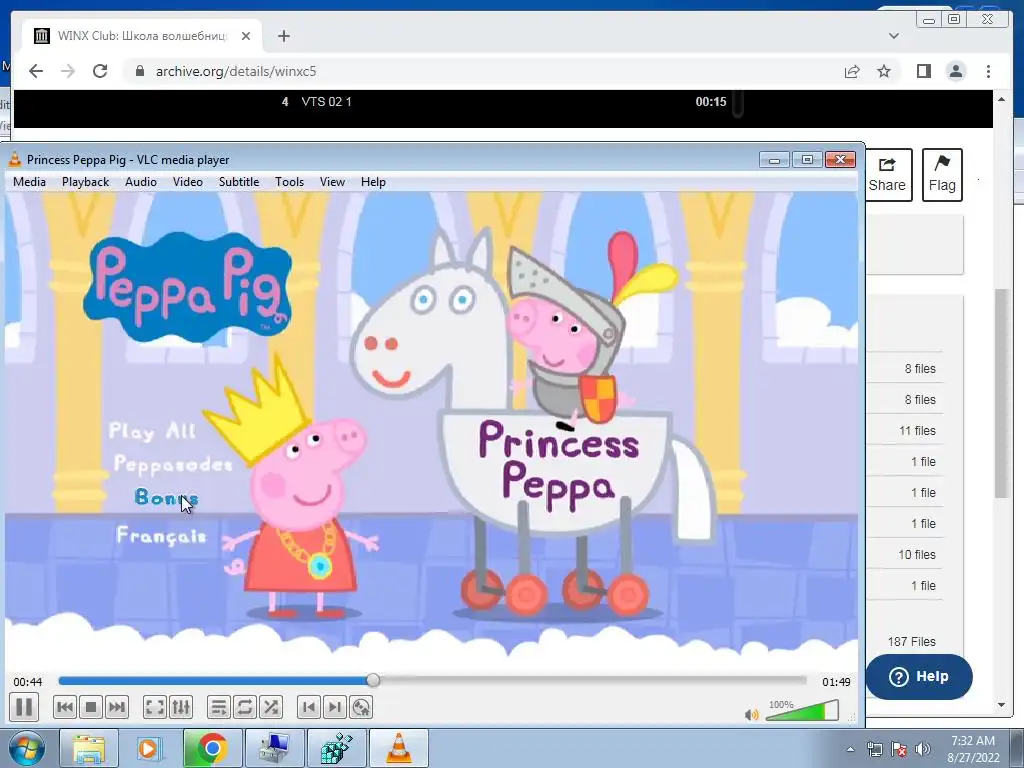Open the system volume tray icon
This screenshot has height=768, width=1024.
[x=923, y=750]
